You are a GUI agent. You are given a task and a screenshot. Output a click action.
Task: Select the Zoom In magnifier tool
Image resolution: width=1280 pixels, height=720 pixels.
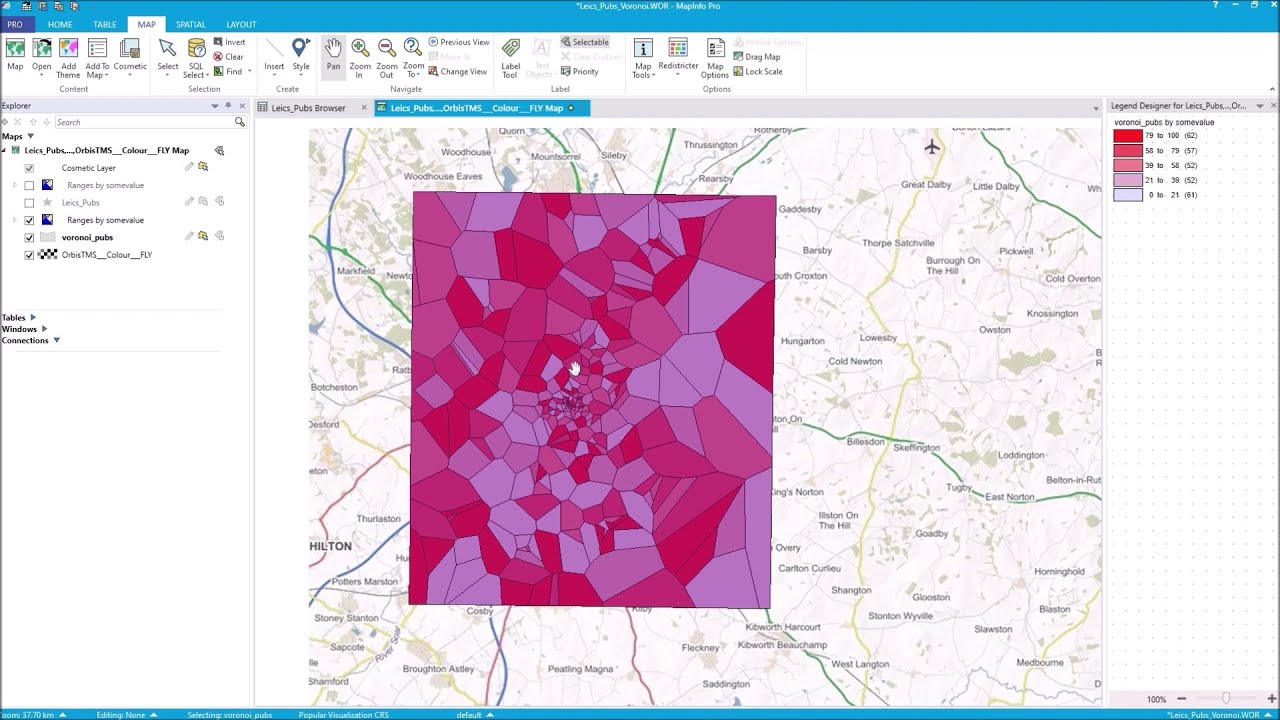(360, 58)
